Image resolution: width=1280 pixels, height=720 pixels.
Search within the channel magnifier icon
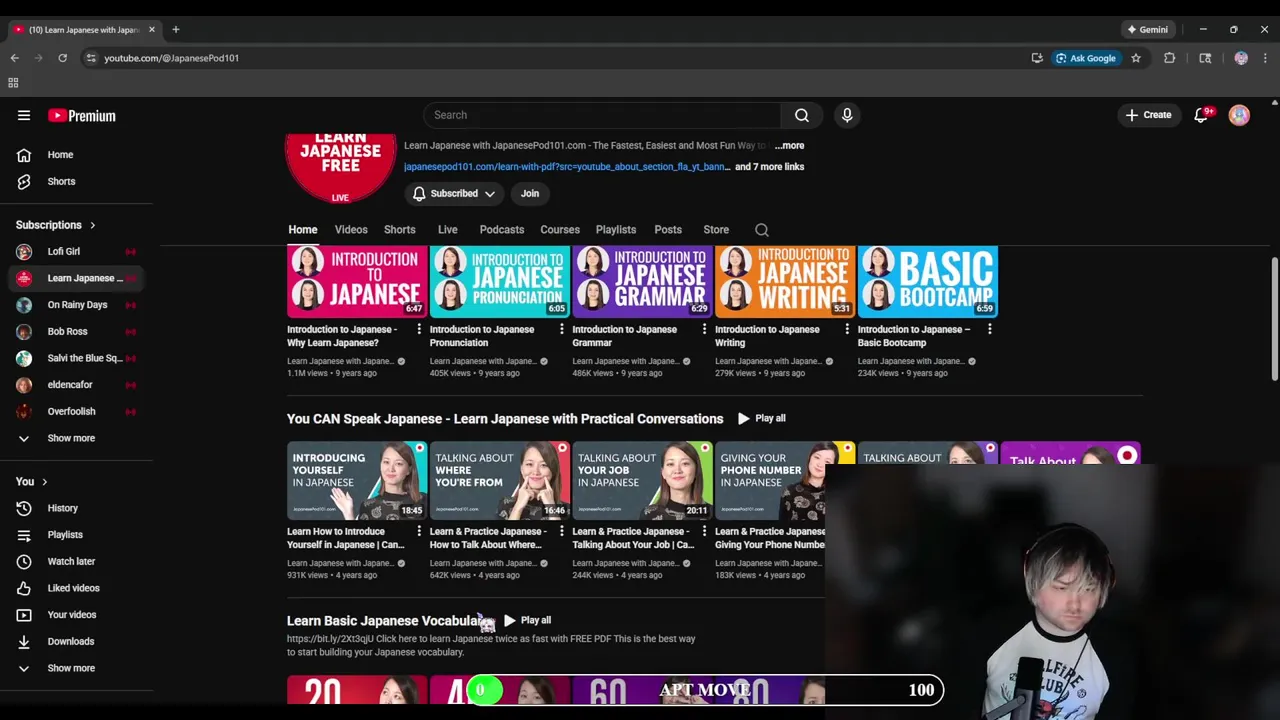[x=762, y=230]
